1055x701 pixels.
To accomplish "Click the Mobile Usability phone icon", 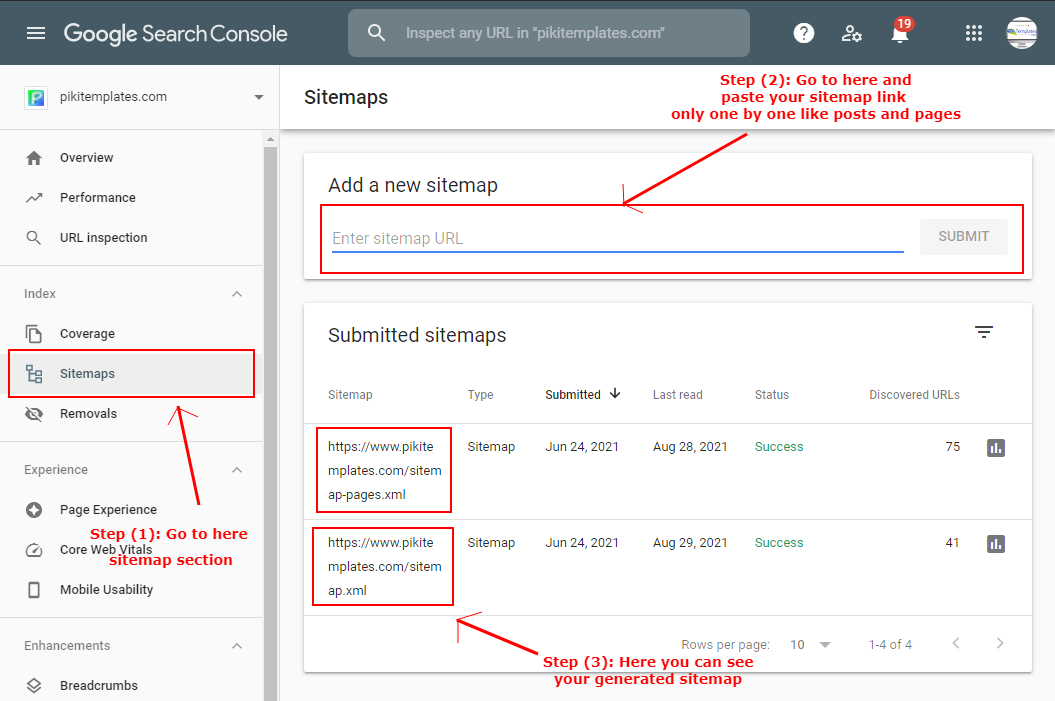I will 34,590.
